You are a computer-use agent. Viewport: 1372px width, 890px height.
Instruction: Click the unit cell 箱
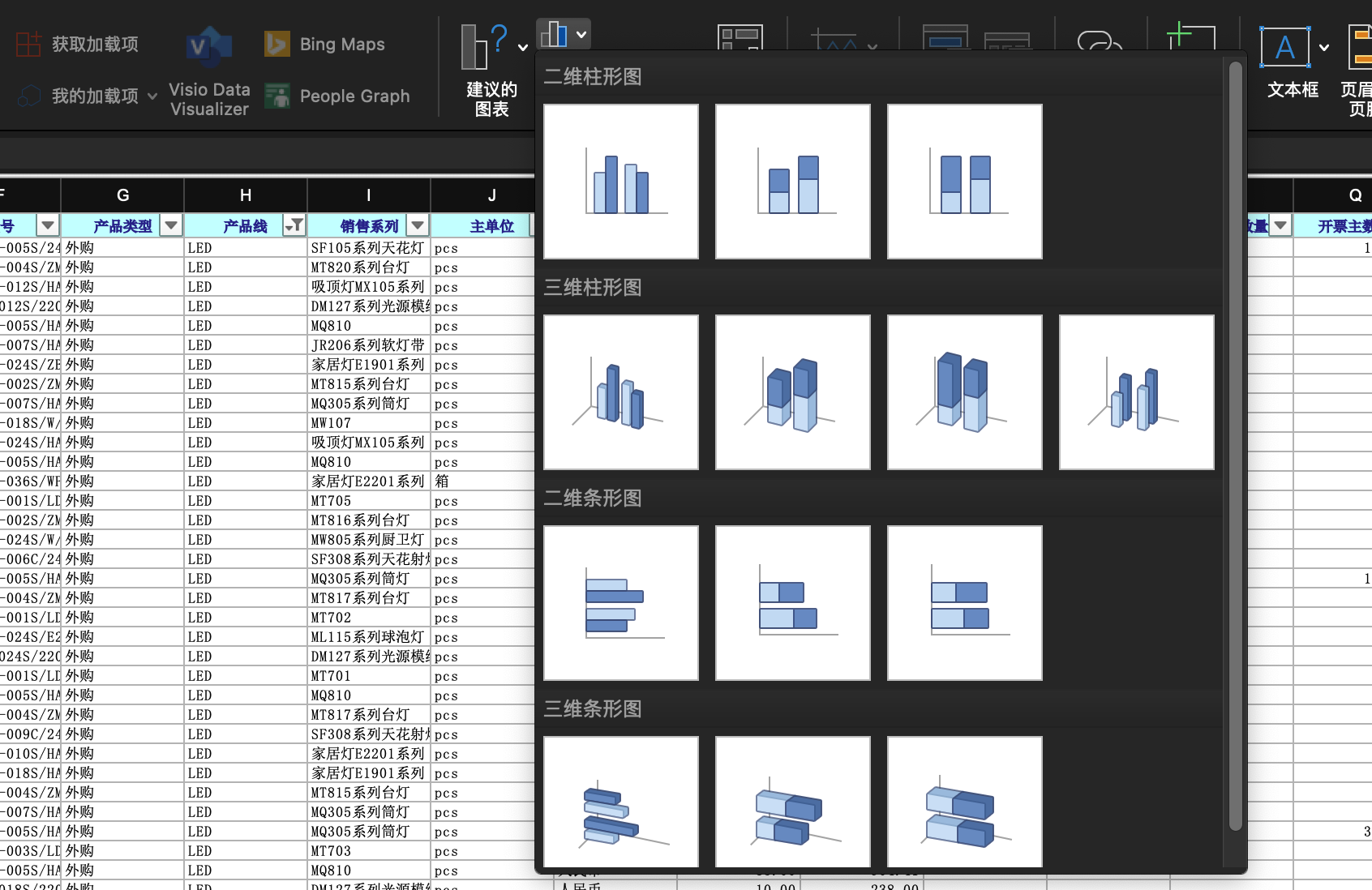(483, 481)
